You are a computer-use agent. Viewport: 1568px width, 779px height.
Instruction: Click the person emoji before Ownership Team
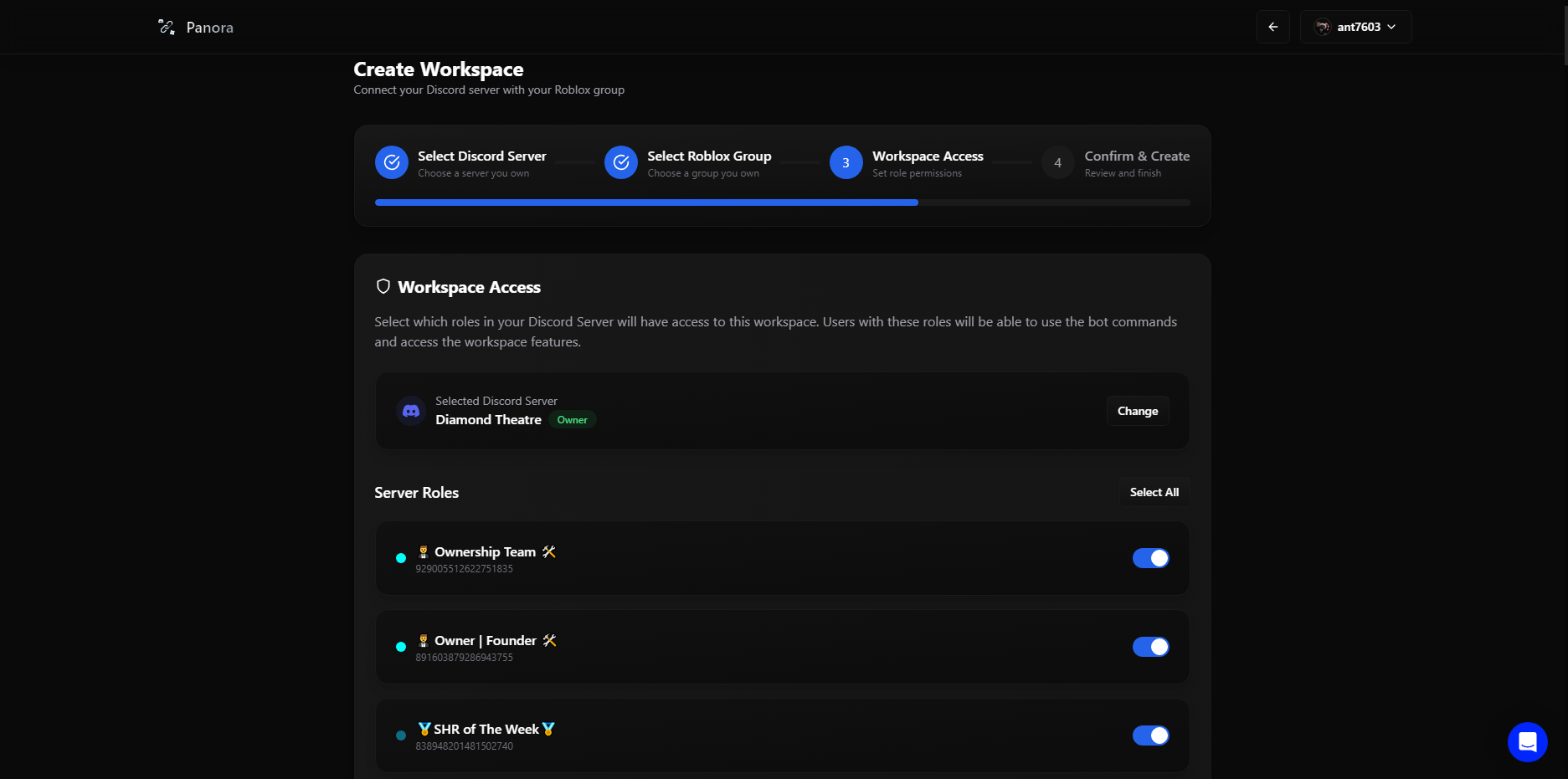tap(424, 551)
